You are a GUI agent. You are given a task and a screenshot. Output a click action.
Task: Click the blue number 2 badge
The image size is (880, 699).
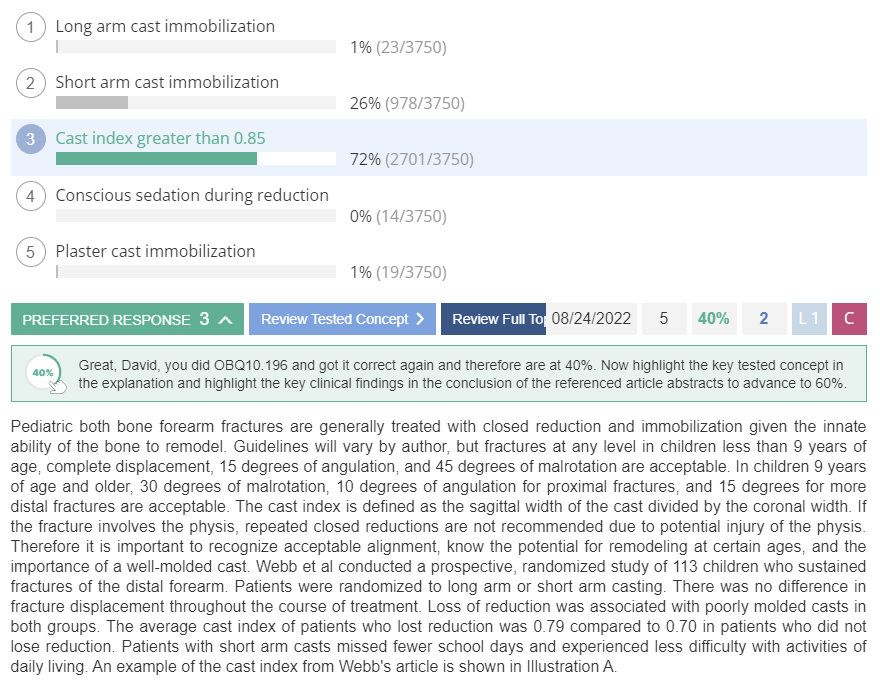[x=764, y=319]
